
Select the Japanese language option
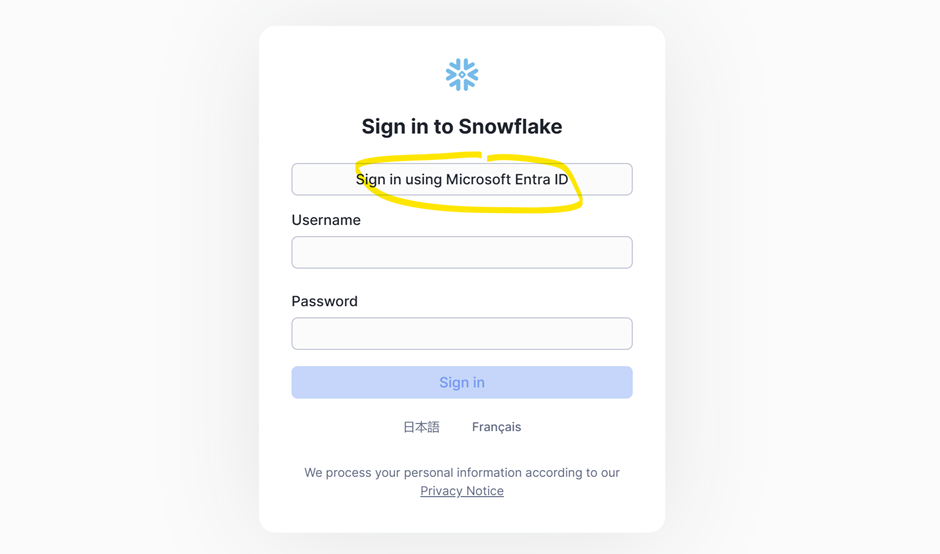pyautogui.click(x=421, y=427)
